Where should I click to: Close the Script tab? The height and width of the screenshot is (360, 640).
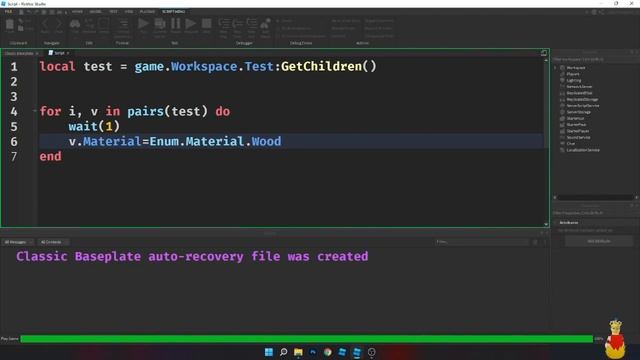pos(68,53)
